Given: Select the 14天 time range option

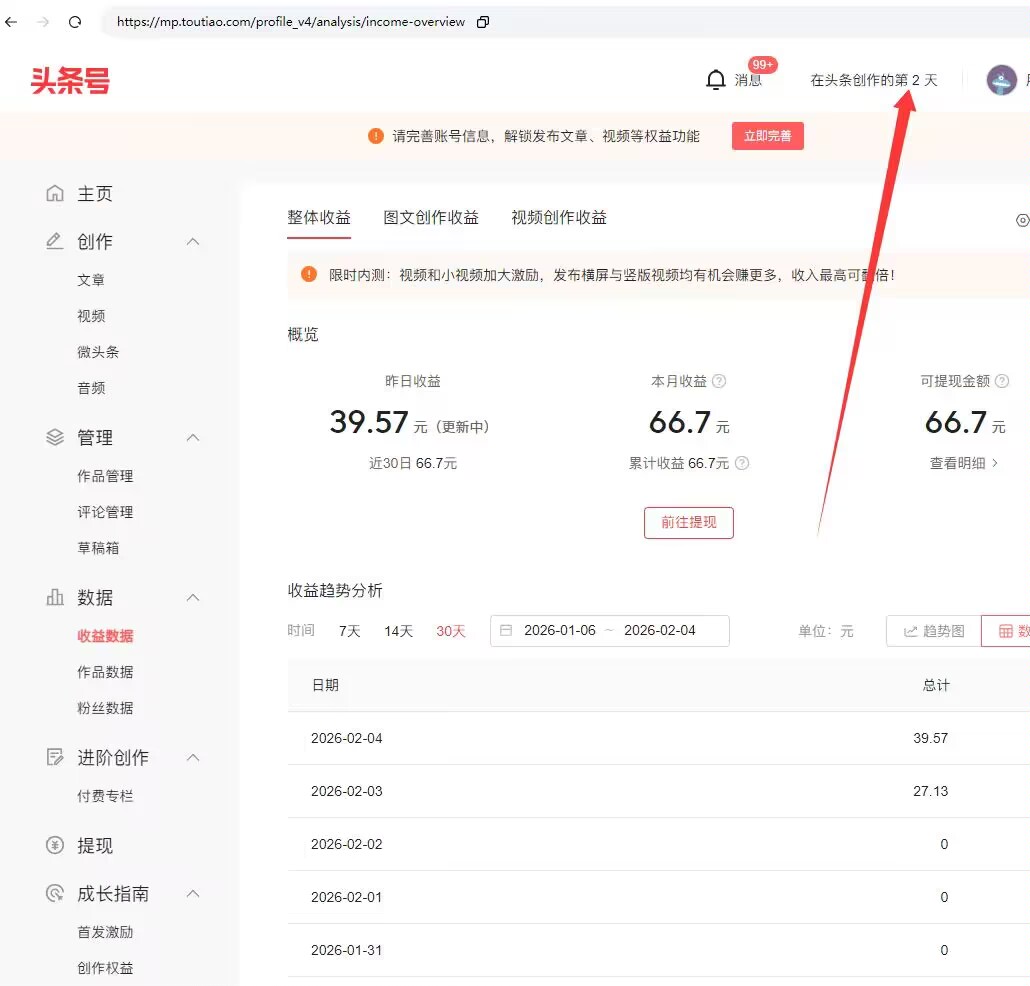Looking at the screenshot, I should [398, 631].
